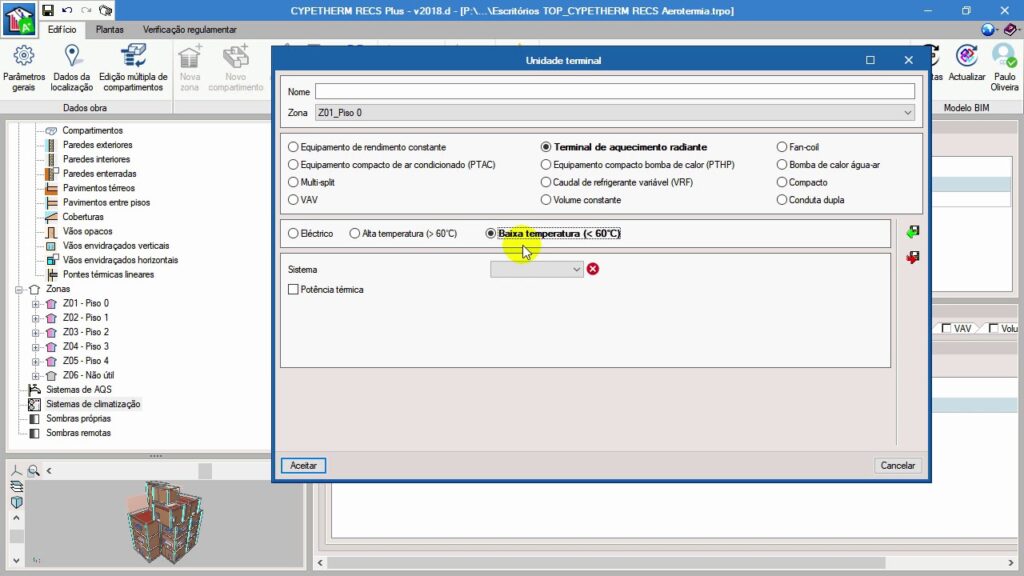Switch to the Plantas tab
This screenshot has height=576, width=1024.
click(x=110, y=30)
